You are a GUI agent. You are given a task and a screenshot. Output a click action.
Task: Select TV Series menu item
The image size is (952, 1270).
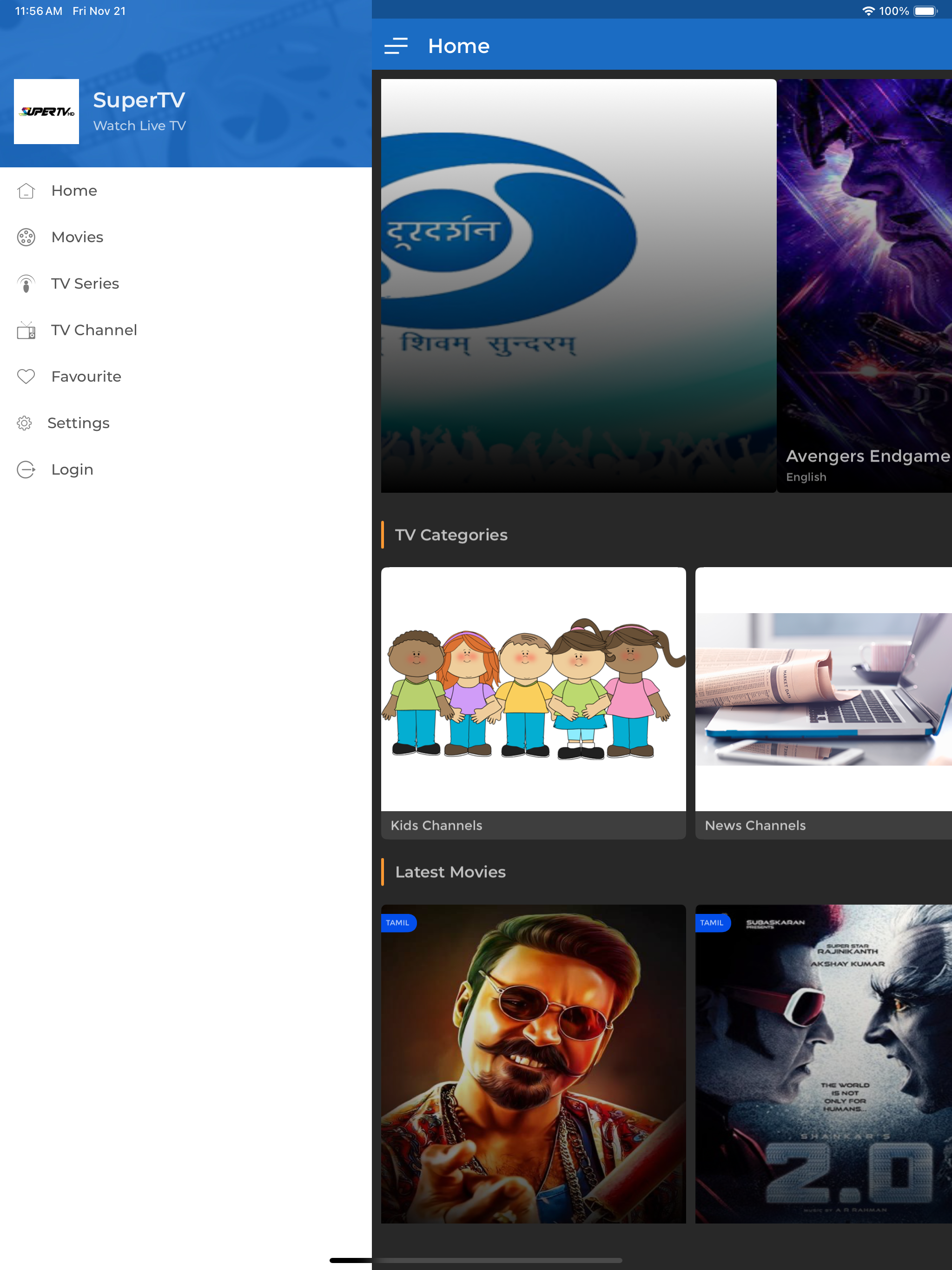click(186, 284)
